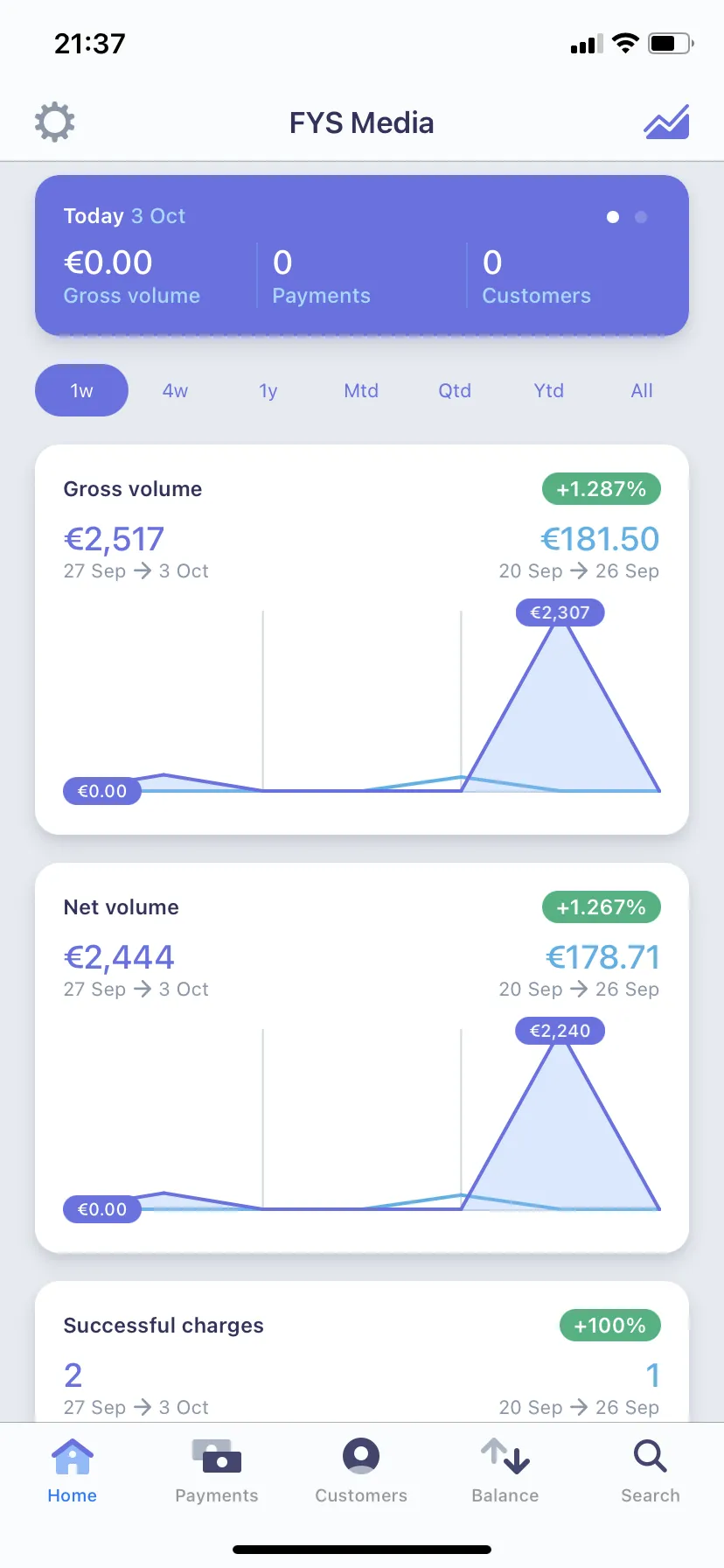
Task: Select the 1w time range
Action: [x=81, y=390]
